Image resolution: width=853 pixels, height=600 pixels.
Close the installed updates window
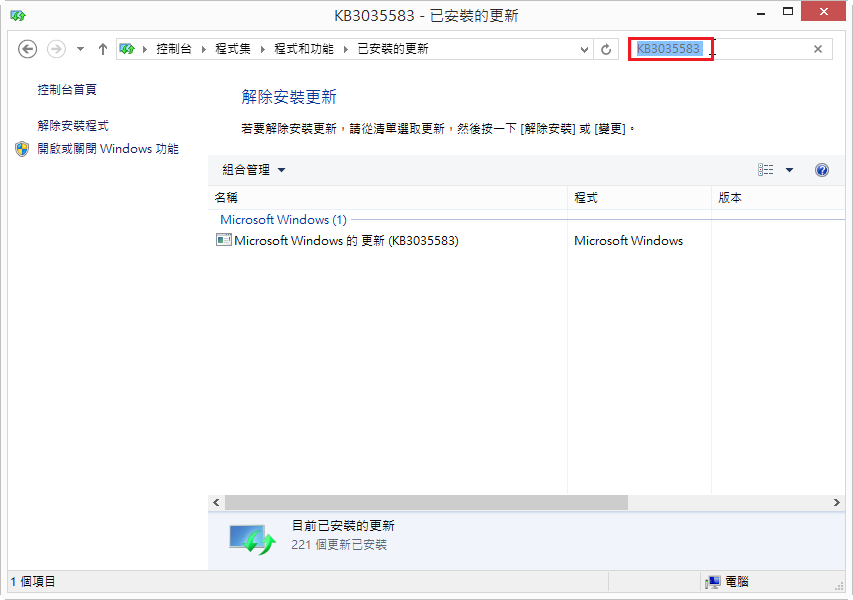824,12
